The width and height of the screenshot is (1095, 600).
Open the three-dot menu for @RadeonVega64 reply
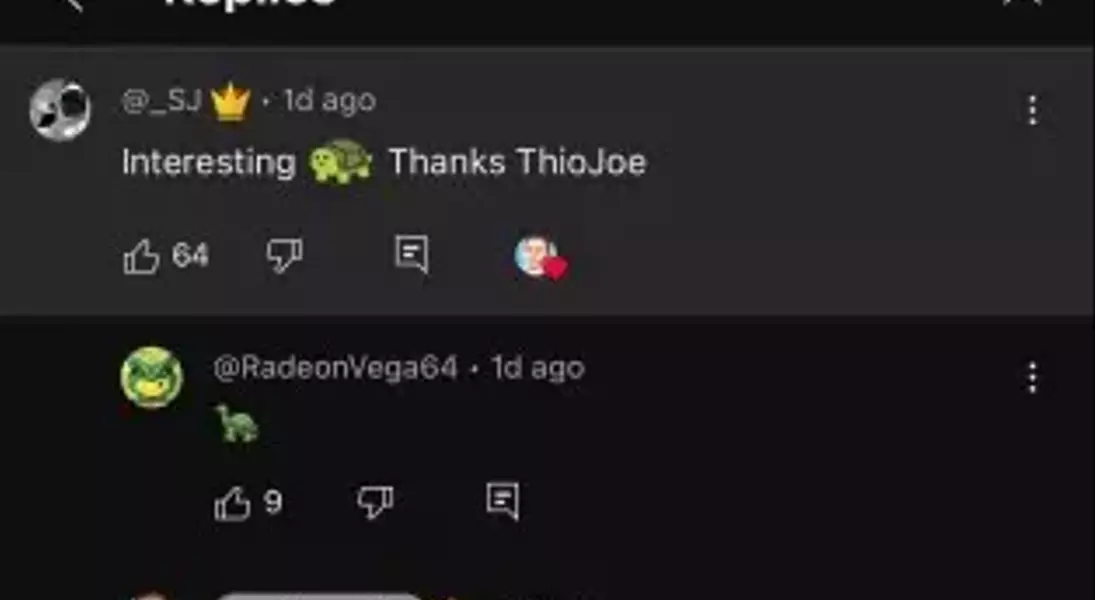tap(1032, 379)
